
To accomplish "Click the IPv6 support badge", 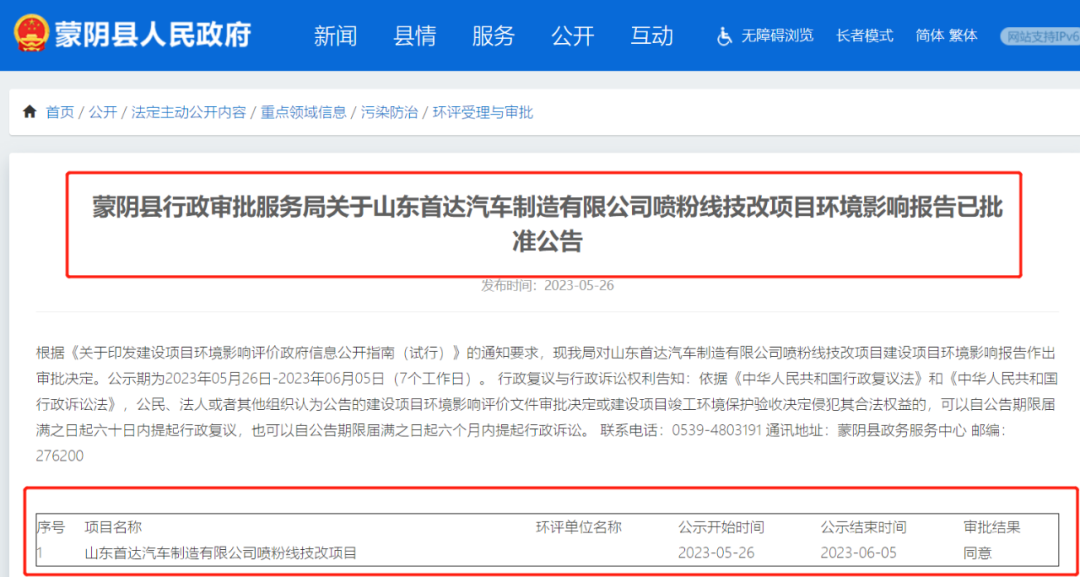I will pos(1039,36).
